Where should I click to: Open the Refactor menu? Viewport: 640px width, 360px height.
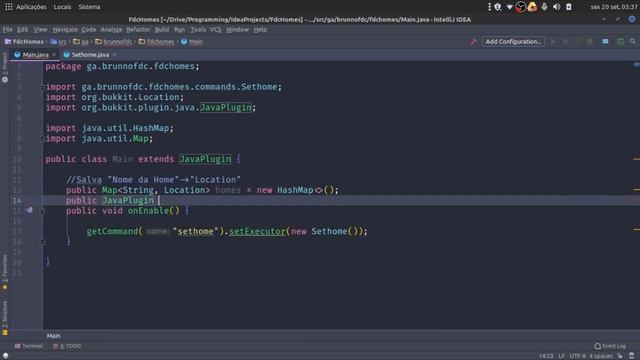click(x=138, y=29)
